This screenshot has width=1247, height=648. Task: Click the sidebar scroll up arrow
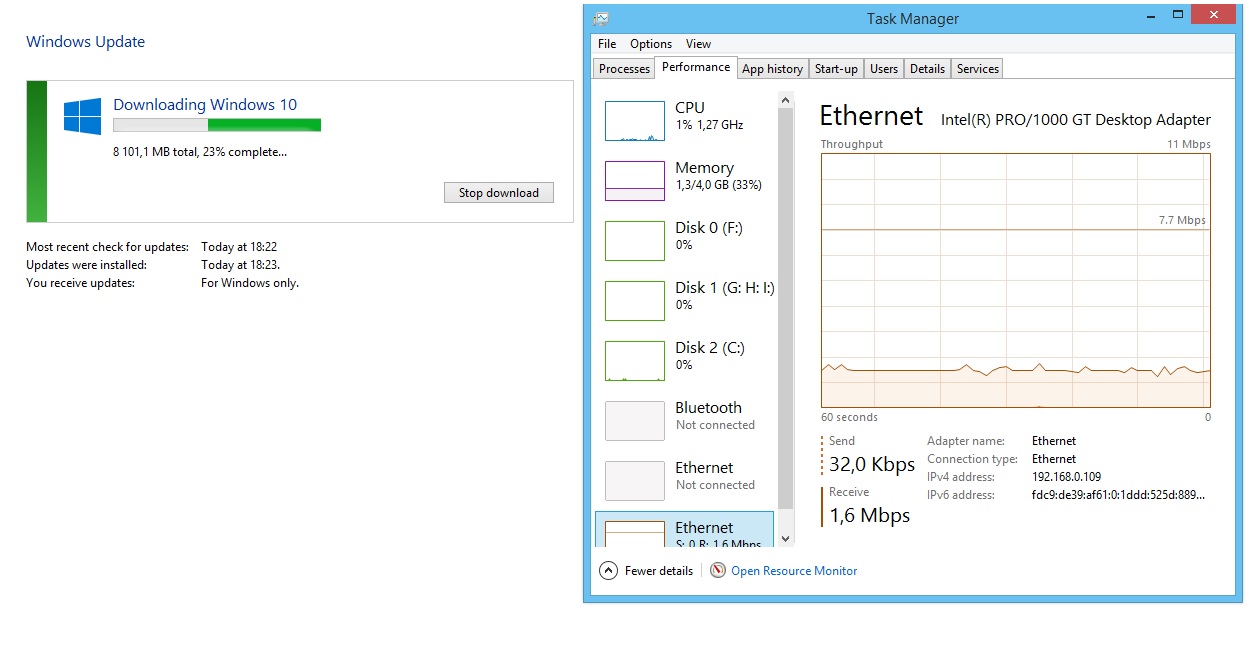pos(785,100)
